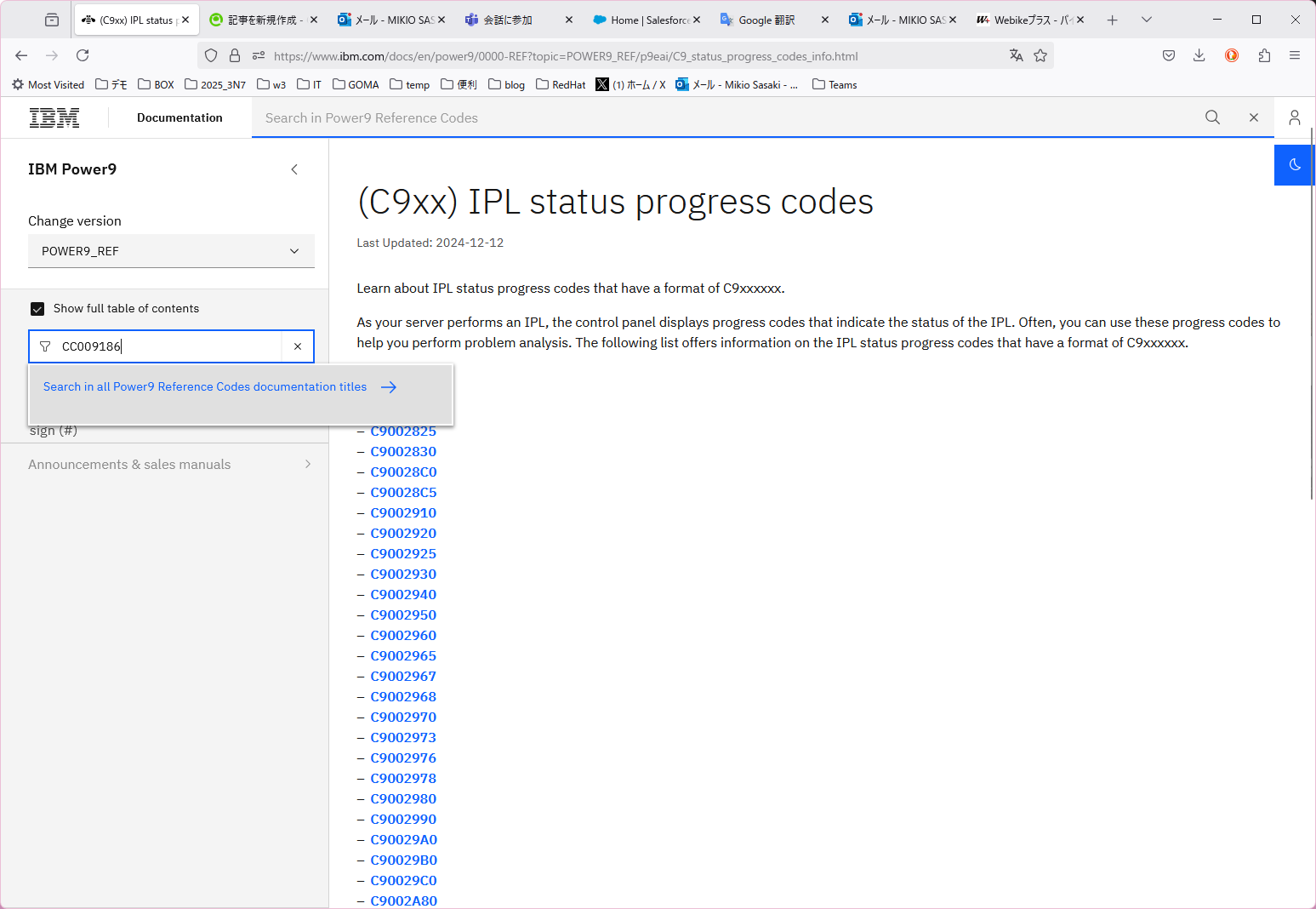Bookmark this page with star icon
The image size is (1316, 909).
1040,55
